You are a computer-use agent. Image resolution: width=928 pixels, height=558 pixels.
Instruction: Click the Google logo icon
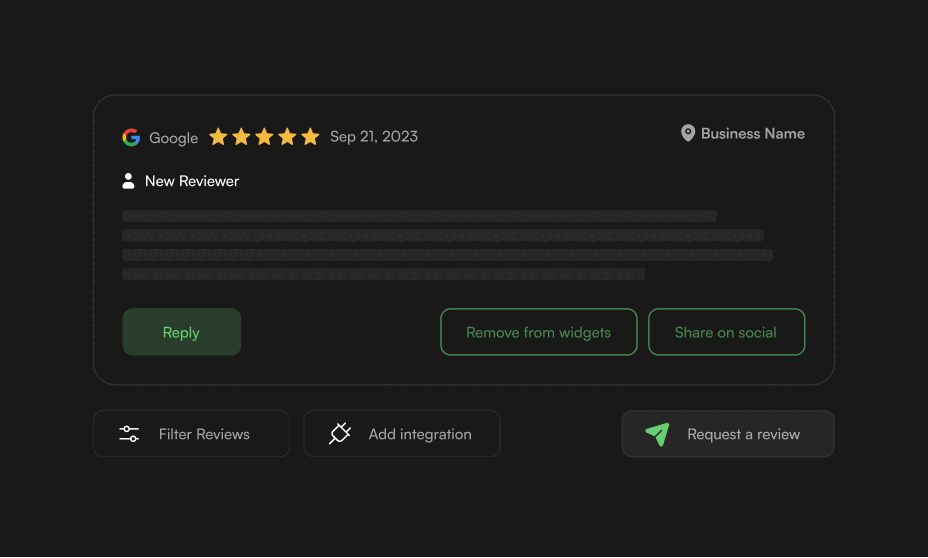[131, 137]
